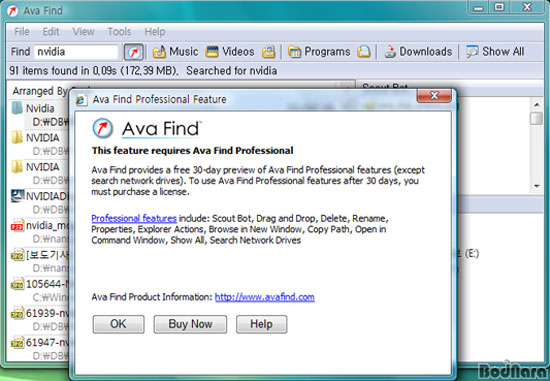Screen dimensions: 550x381
Task: Select the 61947-nv archive result
Action: pos(39,349)
